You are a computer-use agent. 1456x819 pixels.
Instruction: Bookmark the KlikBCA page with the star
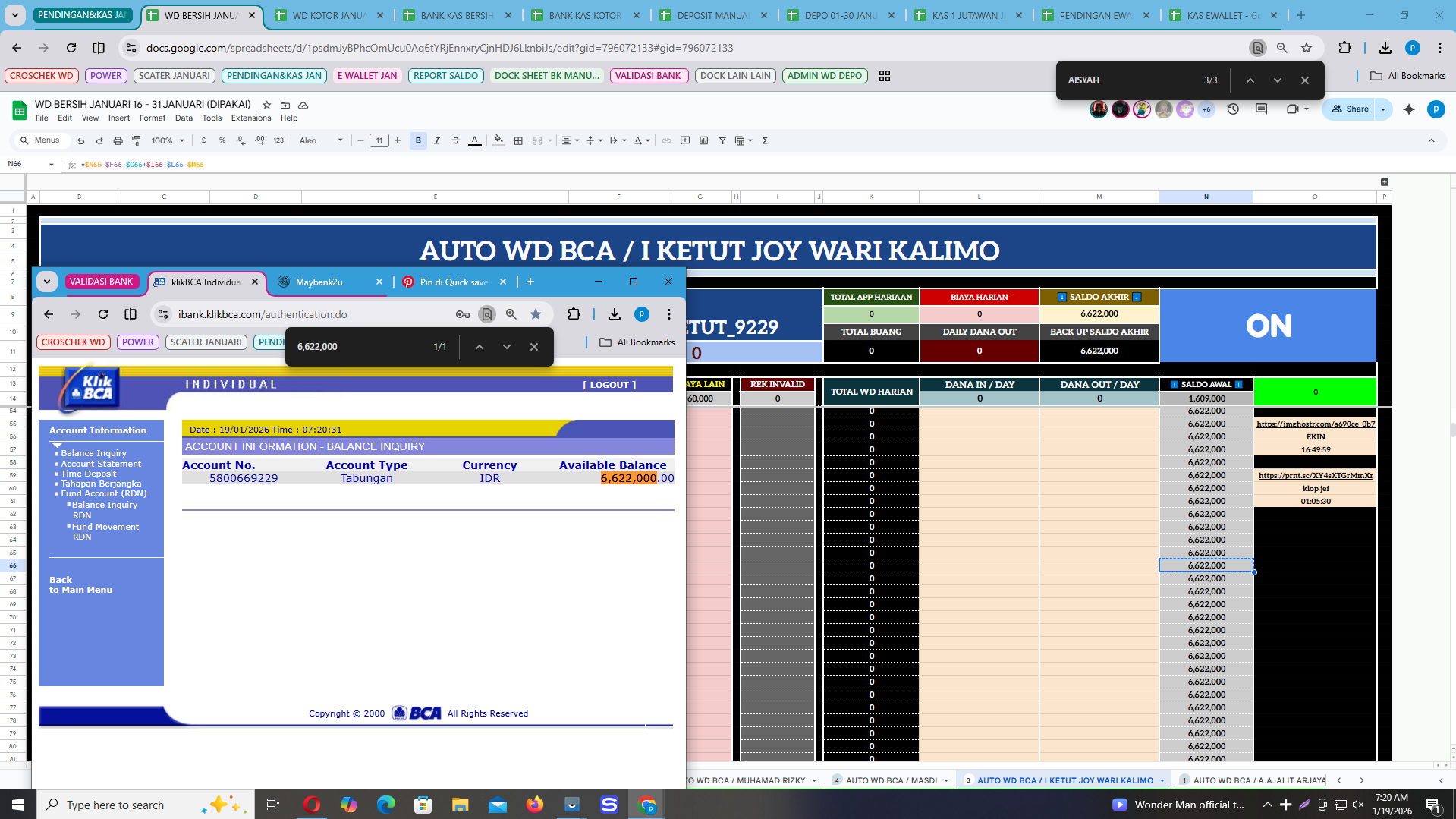point(536,314)
